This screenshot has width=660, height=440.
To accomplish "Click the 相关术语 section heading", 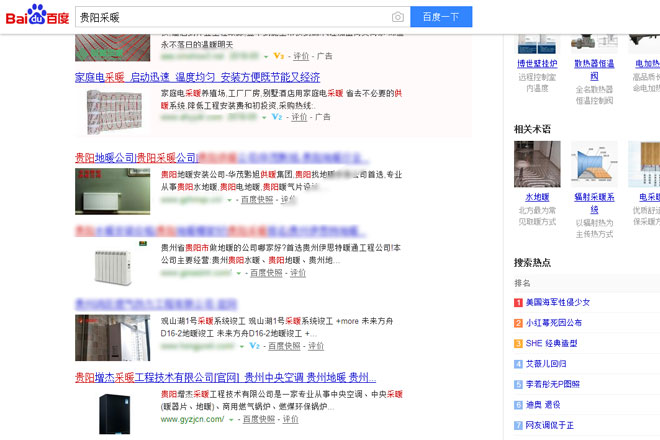I will point(532,129).
